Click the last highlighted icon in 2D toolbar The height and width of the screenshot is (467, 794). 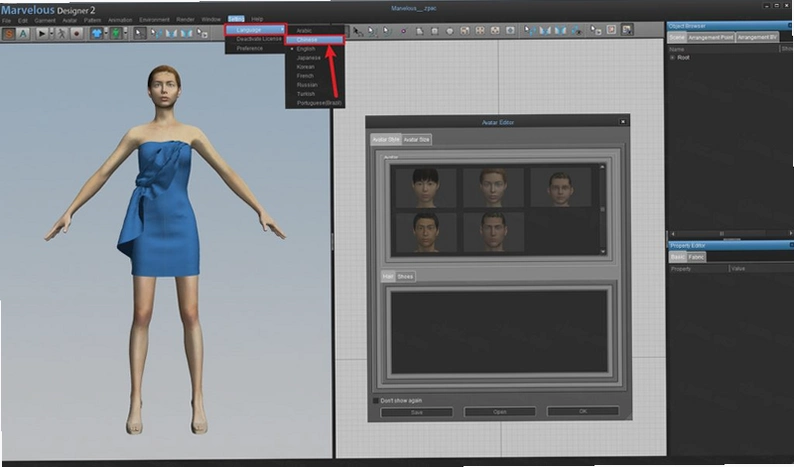click(x=627, y=30)
